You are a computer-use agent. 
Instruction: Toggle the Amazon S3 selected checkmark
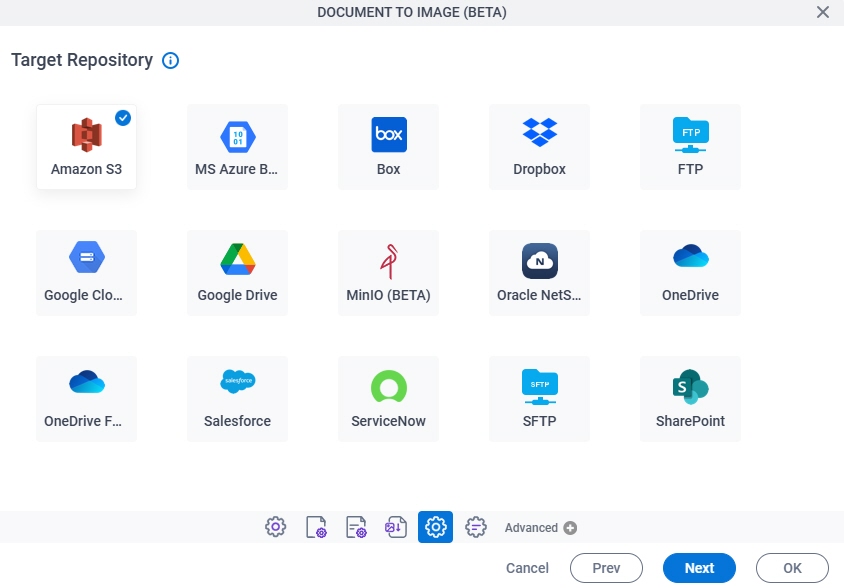(x=123, y=117)
